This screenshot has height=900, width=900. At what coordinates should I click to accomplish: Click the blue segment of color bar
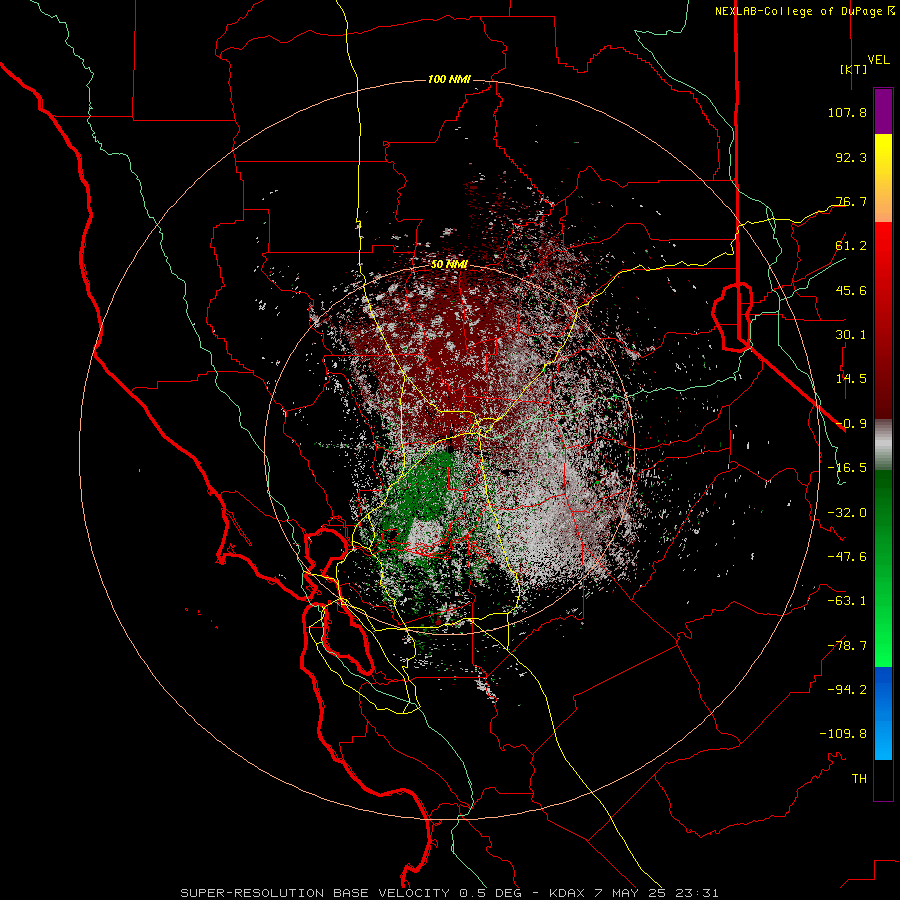[883, 713]
